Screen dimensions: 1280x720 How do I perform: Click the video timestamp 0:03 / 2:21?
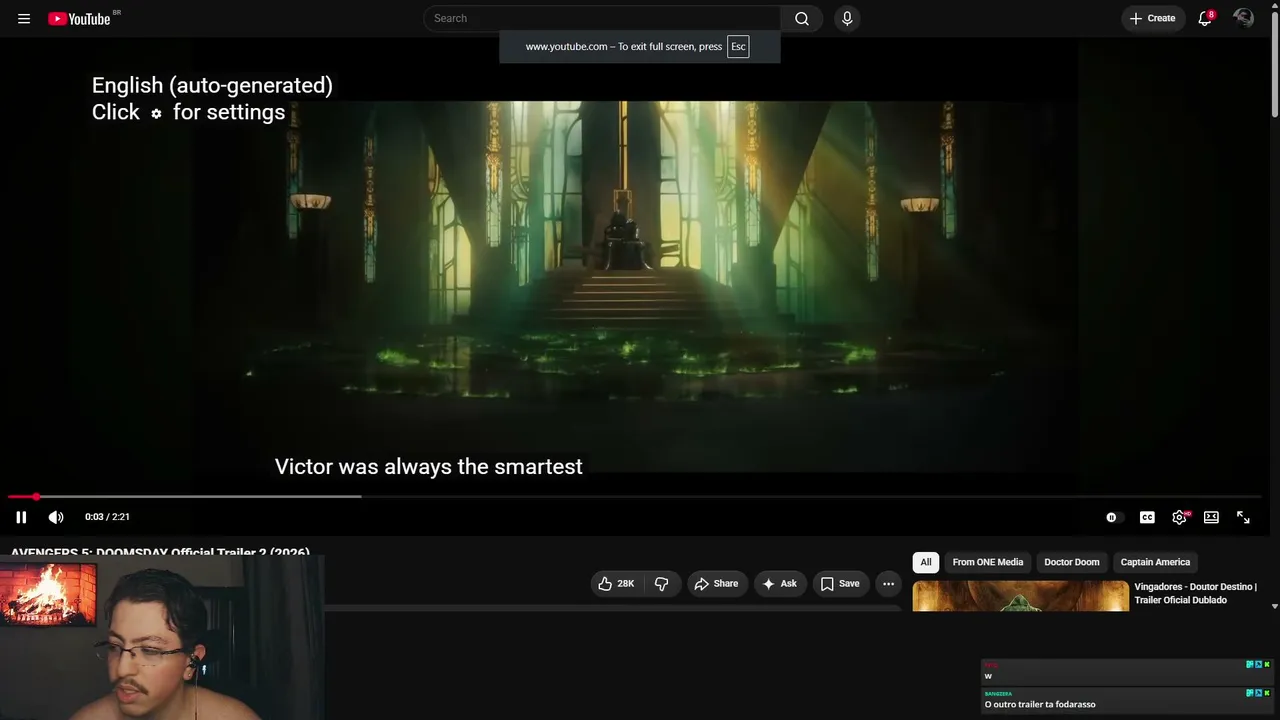[x=107, y=517]
